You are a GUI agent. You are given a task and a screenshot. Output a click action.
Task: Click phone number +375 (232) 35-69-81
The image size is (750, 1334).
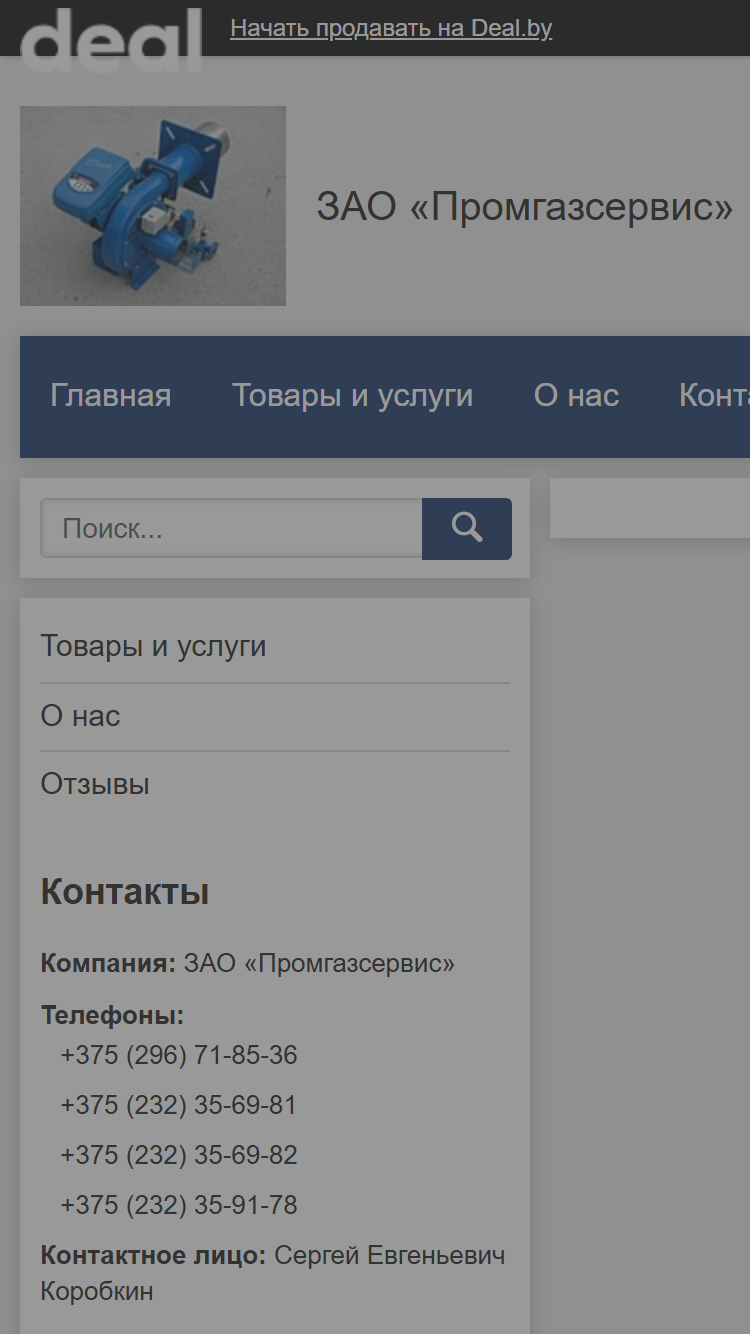click(179, 1105)
